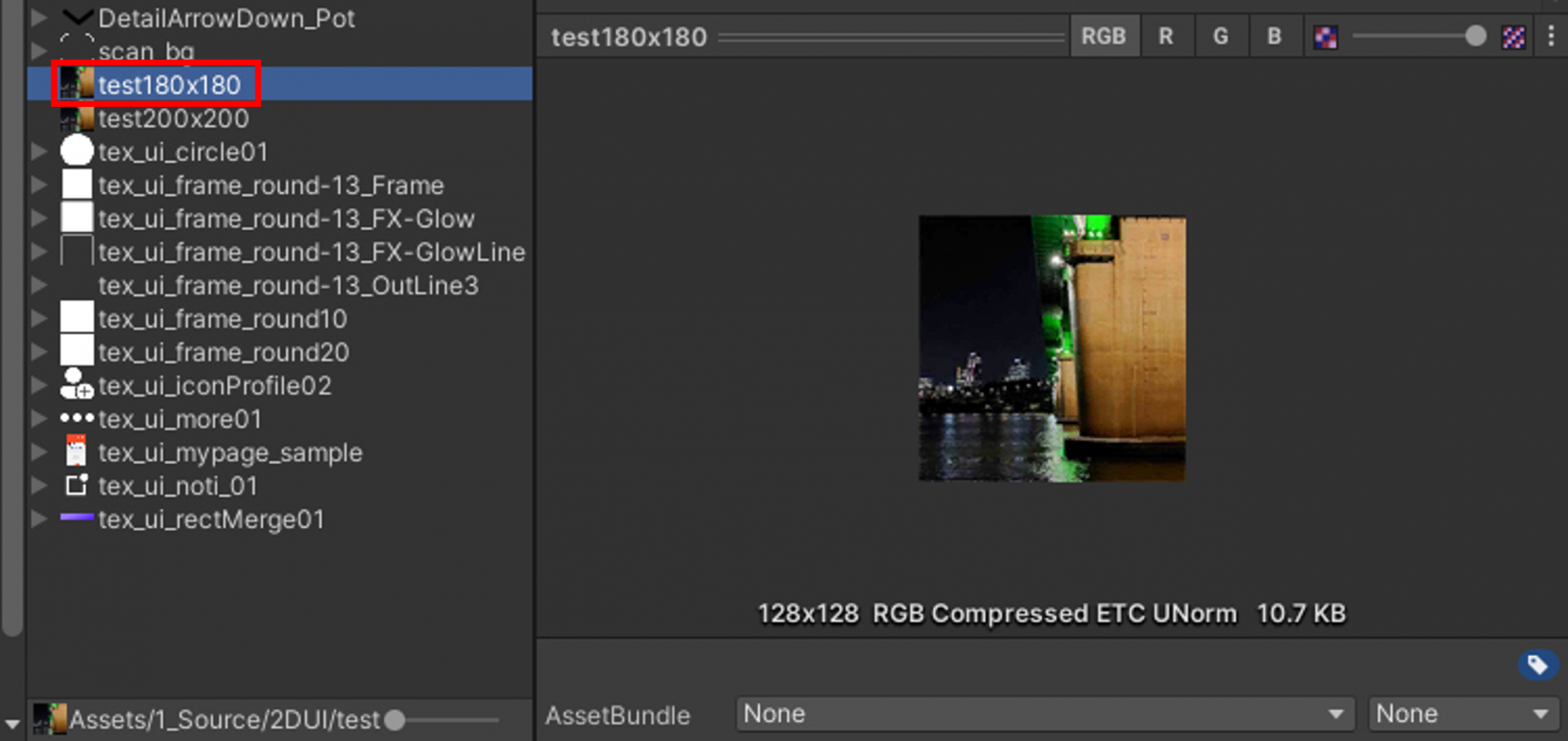Screen dimensions: 1568x741
Task: Select the test180x180 texture thumbnail icon
Action: [77, 84]
